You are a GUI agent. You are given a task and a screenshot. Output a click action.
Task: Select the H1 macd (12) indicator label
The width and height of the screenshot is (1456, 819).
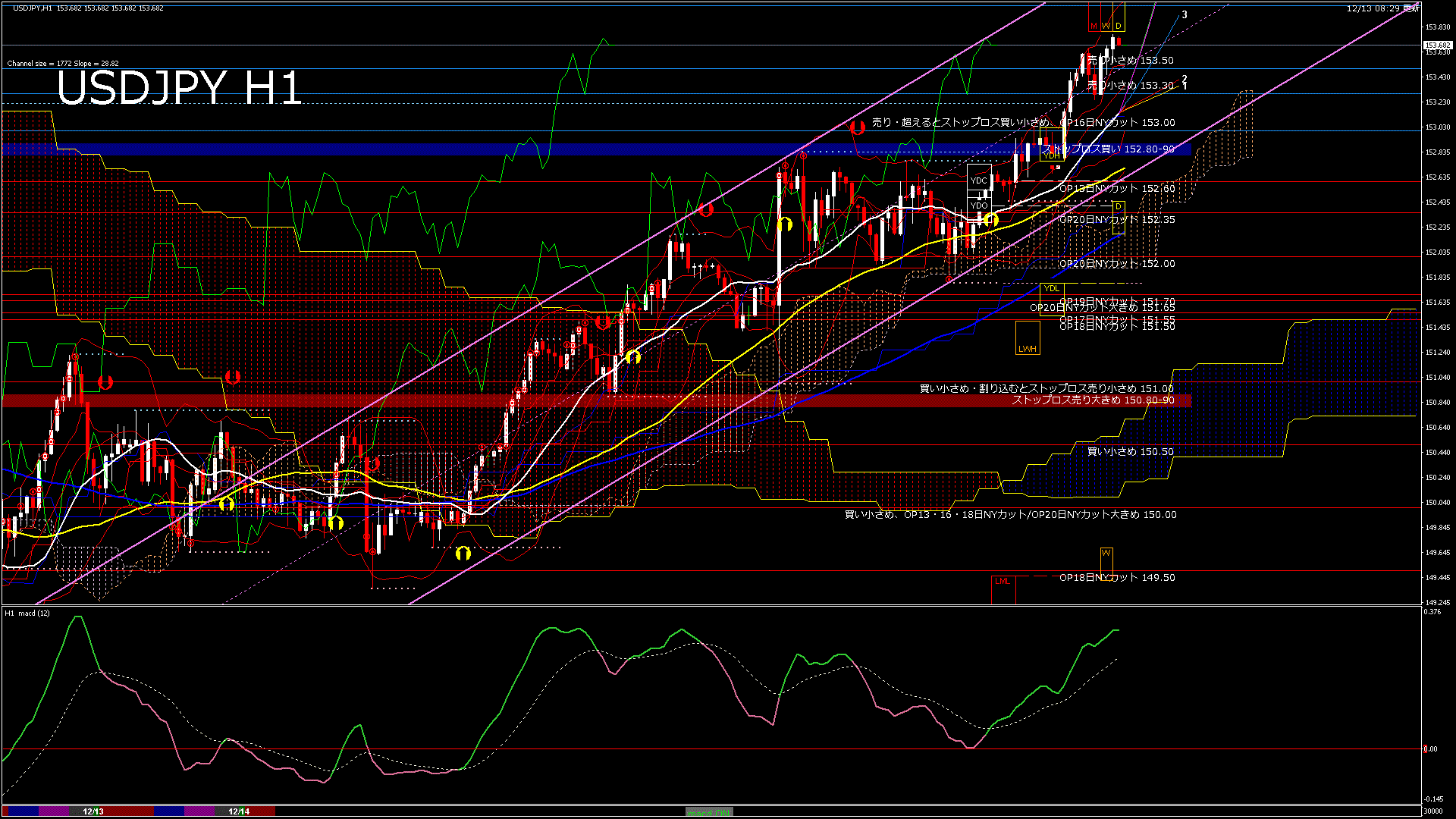tap(28, 613)
